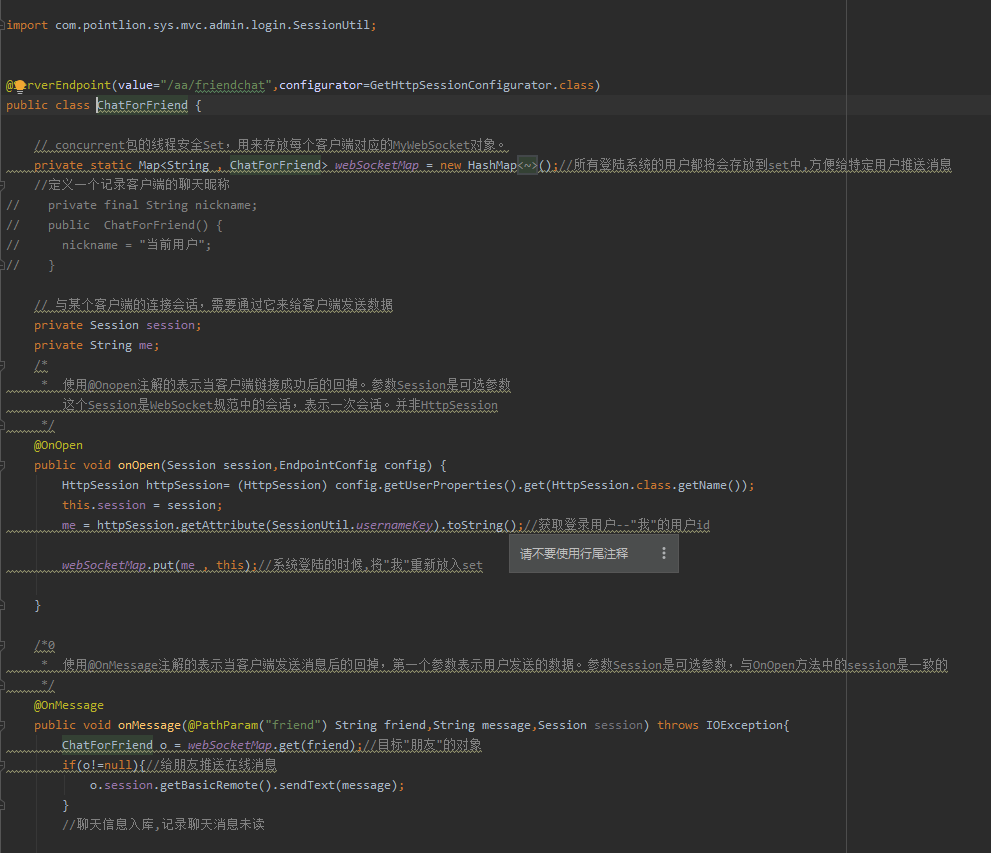Click the yellow lightbulb quick-fix icon
The height and width of the screenshot is (853, 991).
pyautogui.click(x=19, y=86)
